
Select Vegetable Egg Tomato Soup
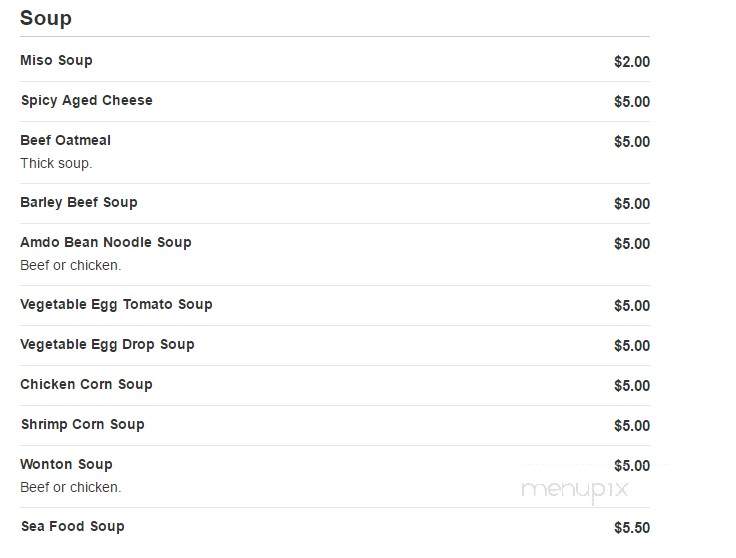[x=116, y=305]
